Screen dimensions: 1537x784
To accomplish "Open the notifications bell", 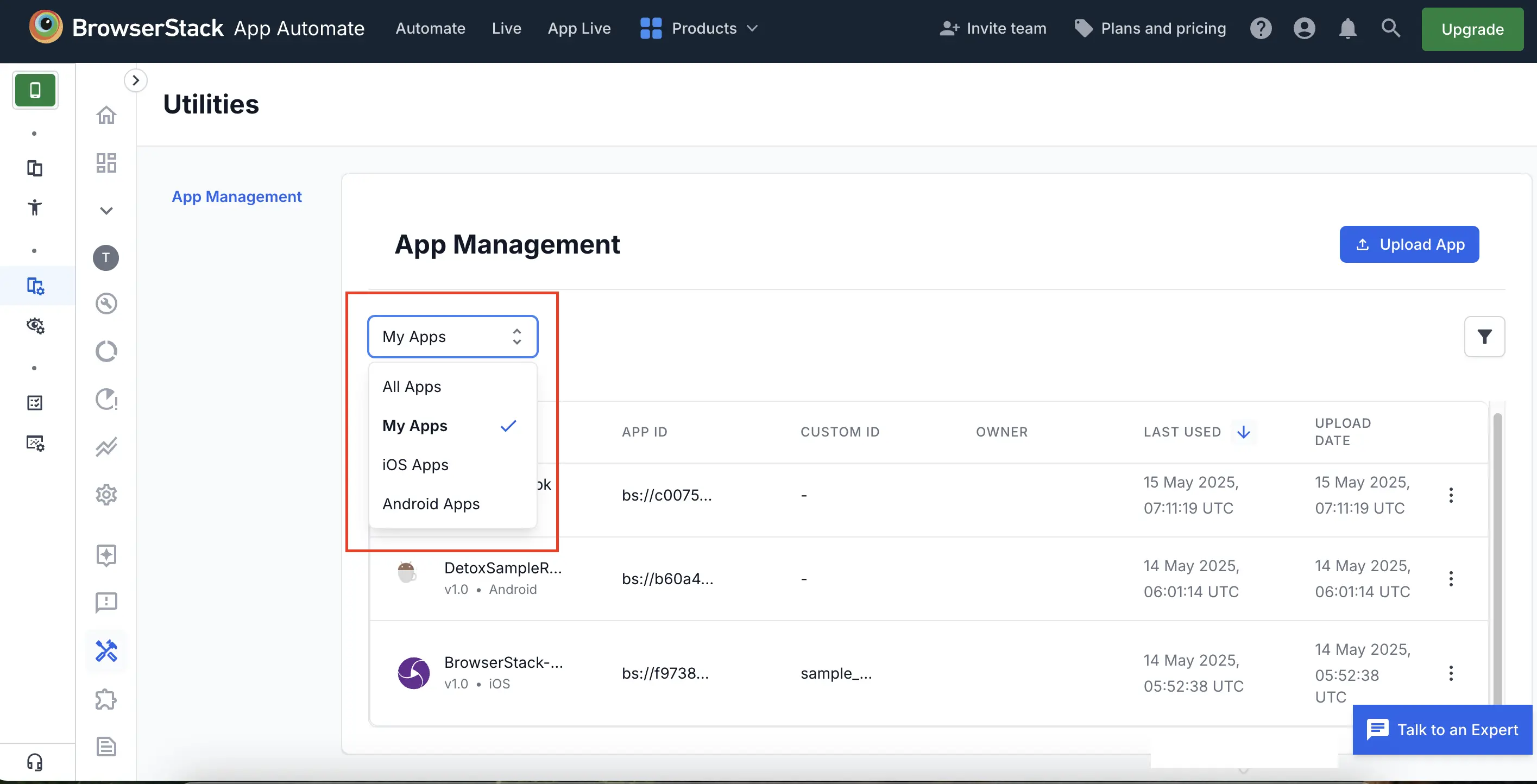I will [1347, 28].
